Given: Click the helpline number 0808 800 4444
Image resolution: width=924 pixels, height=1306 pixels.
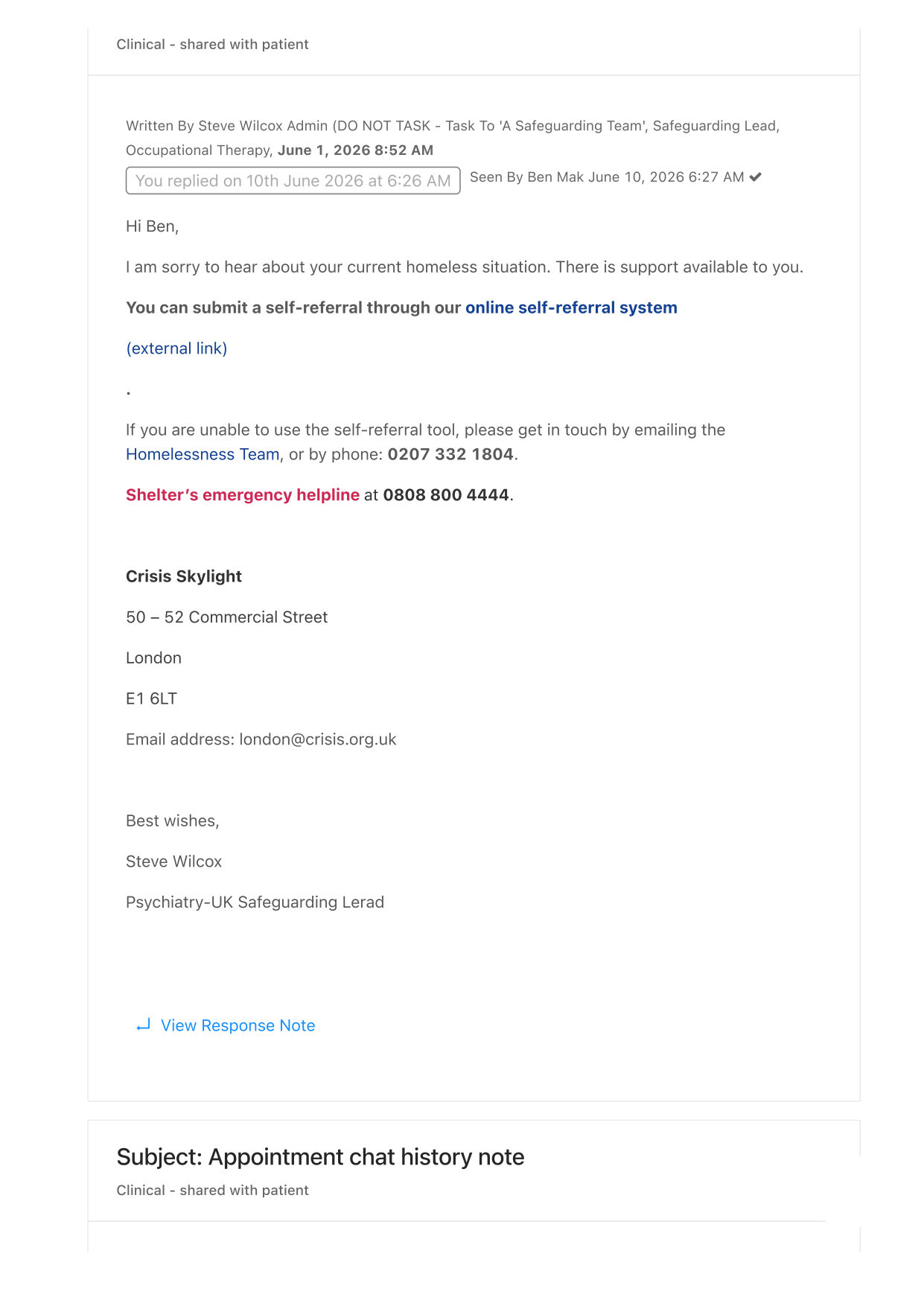Looking at the screenshot, I should pos(446,495).
